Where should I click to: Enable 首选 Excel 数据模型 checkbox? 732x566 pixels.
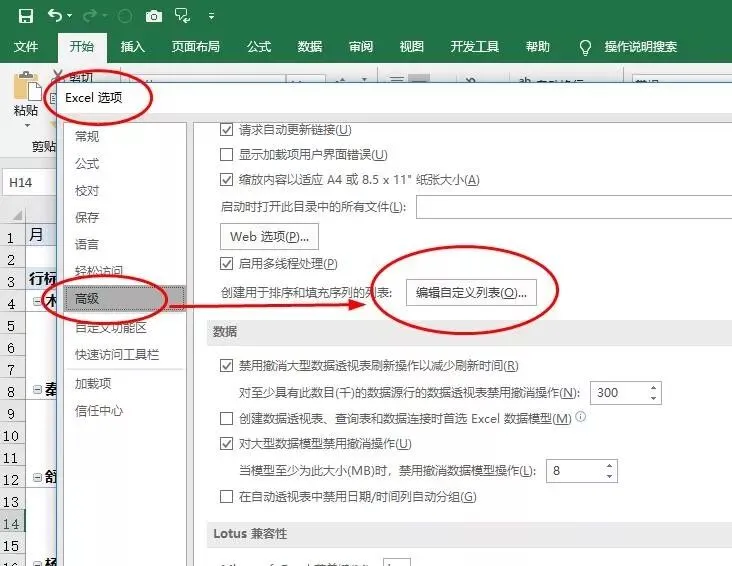(226, 418)
